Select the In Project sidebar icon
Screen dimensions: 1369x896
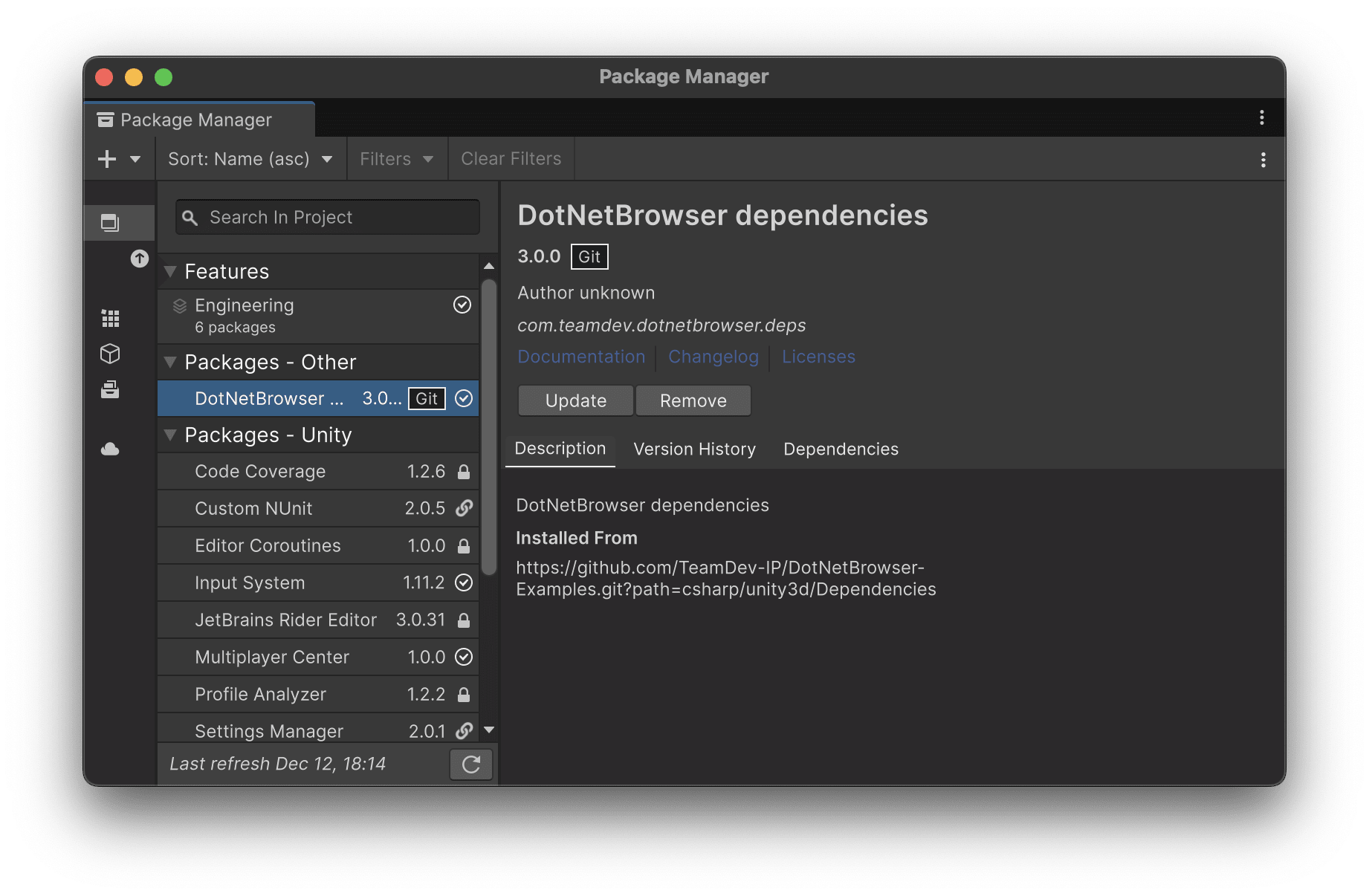[x=110, y=222]
